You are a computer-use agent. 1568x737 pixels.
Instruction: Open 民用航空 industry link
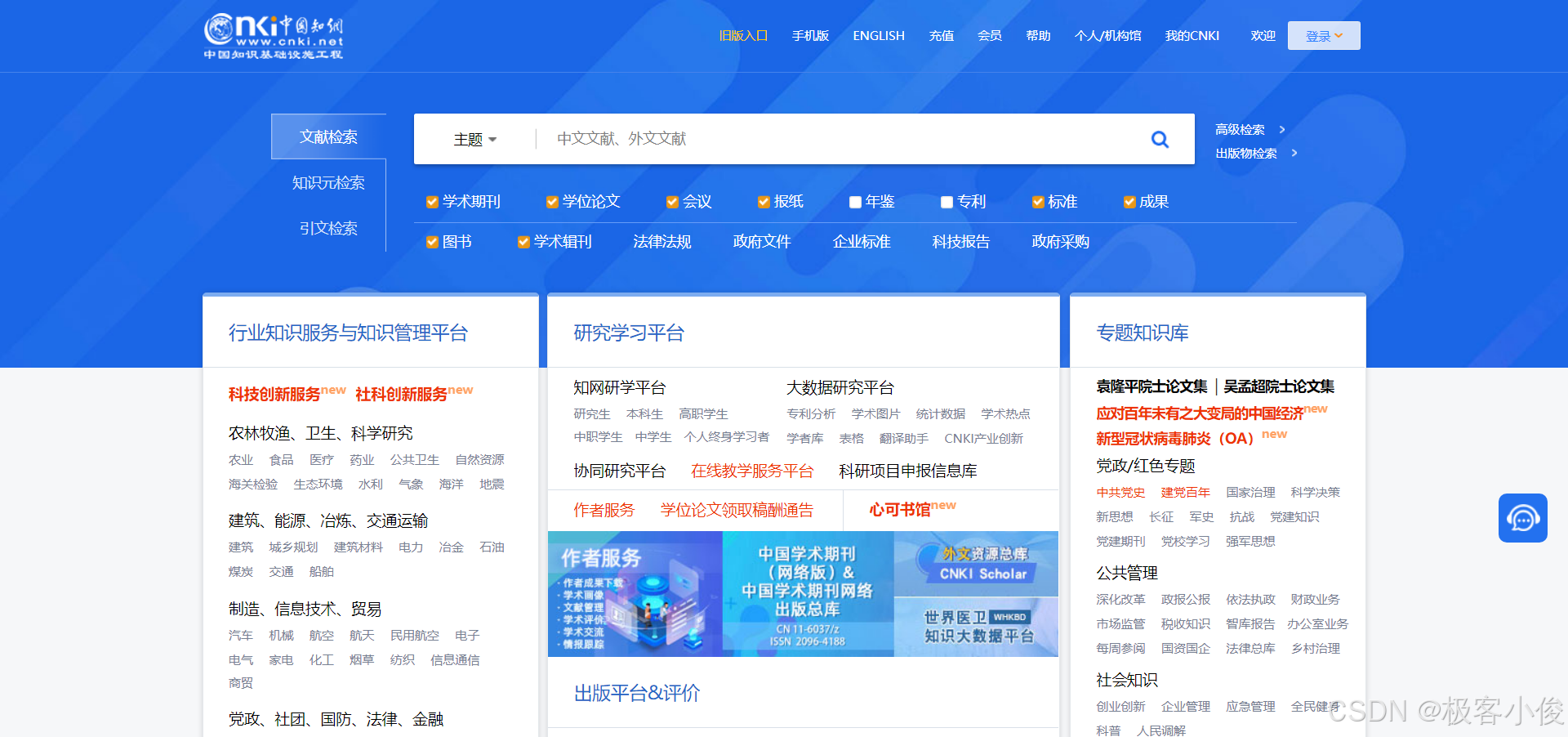[x=415, y=635]
